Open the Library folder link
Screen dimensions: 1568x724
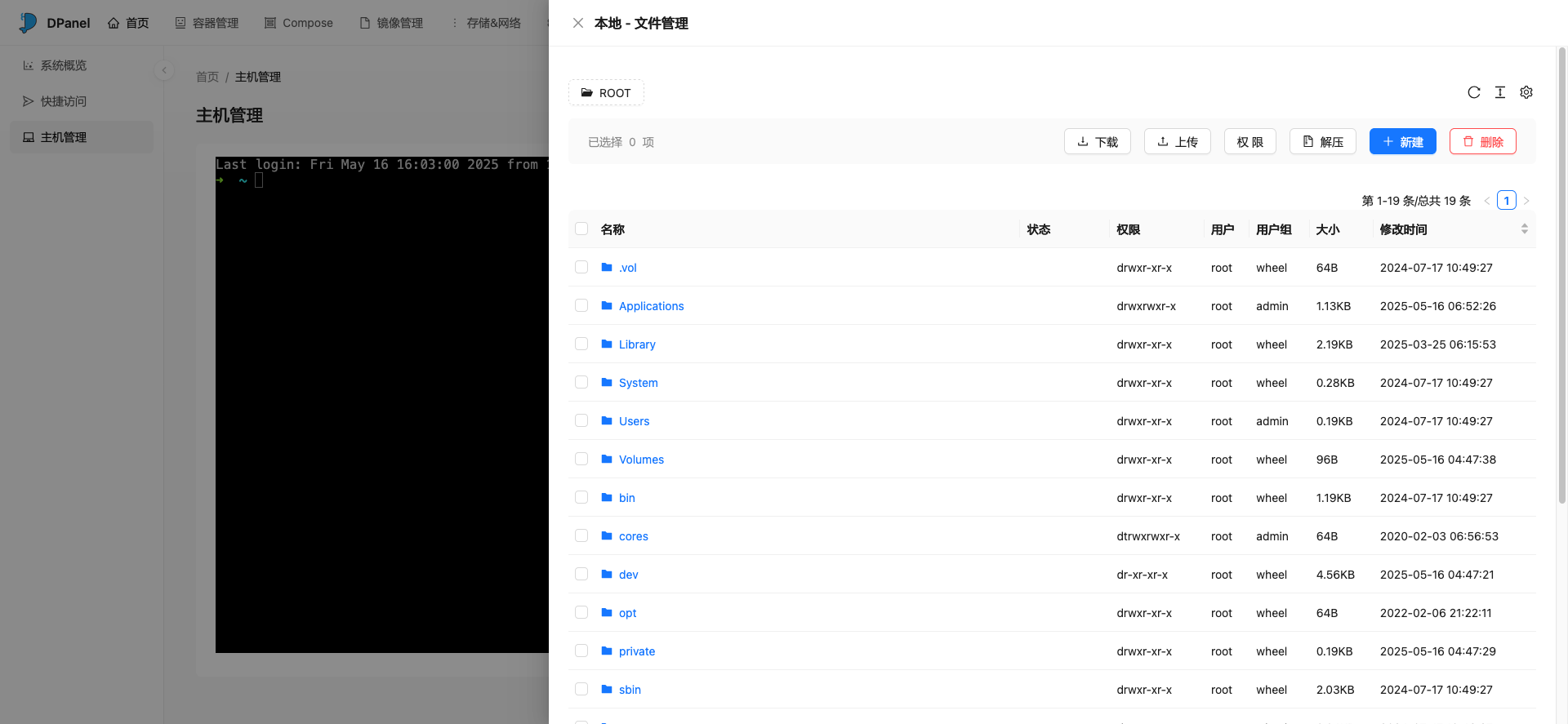click(637, 344)
